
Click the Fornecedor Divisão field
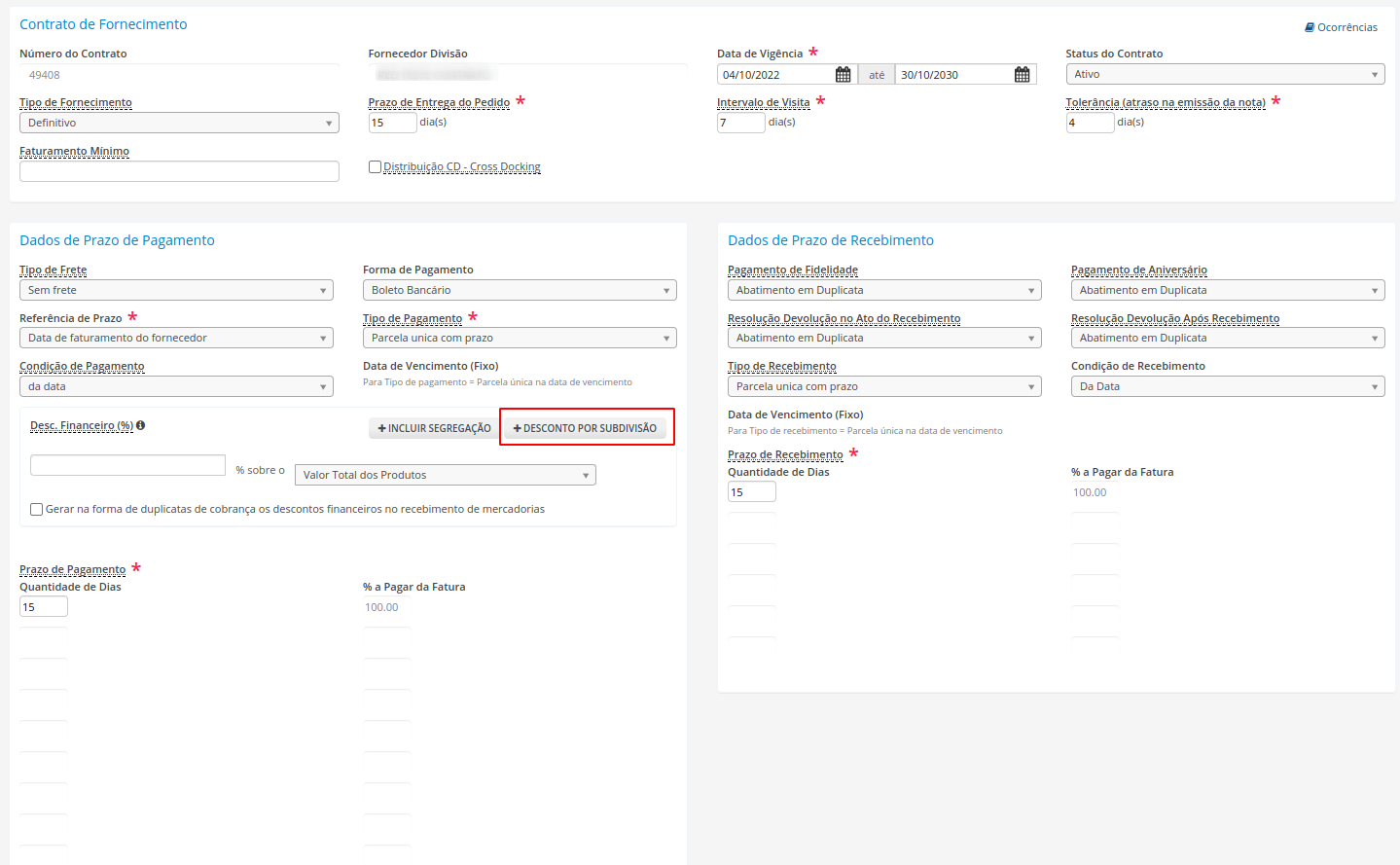[x=527, y=75]
